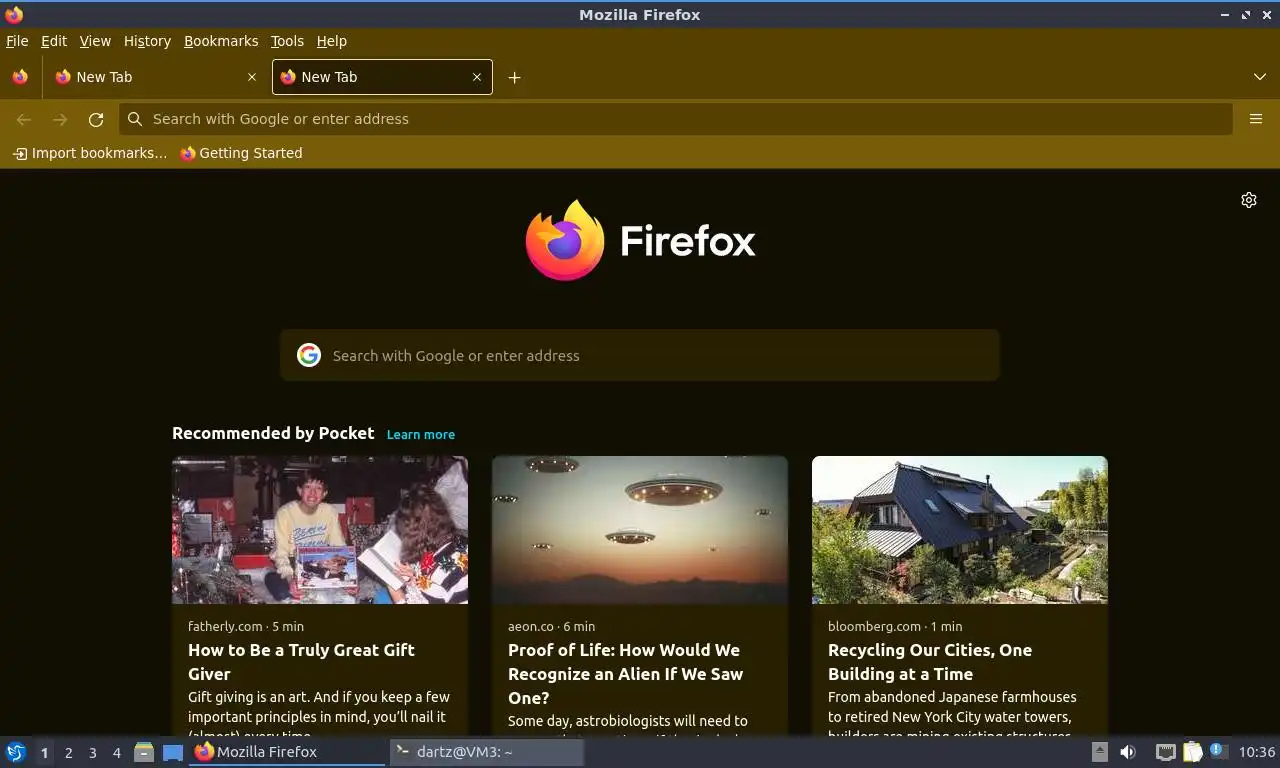Click 'bloomberg.com · 1 min' source text
The image size is (1280, 768).
(x=895, y=626)
